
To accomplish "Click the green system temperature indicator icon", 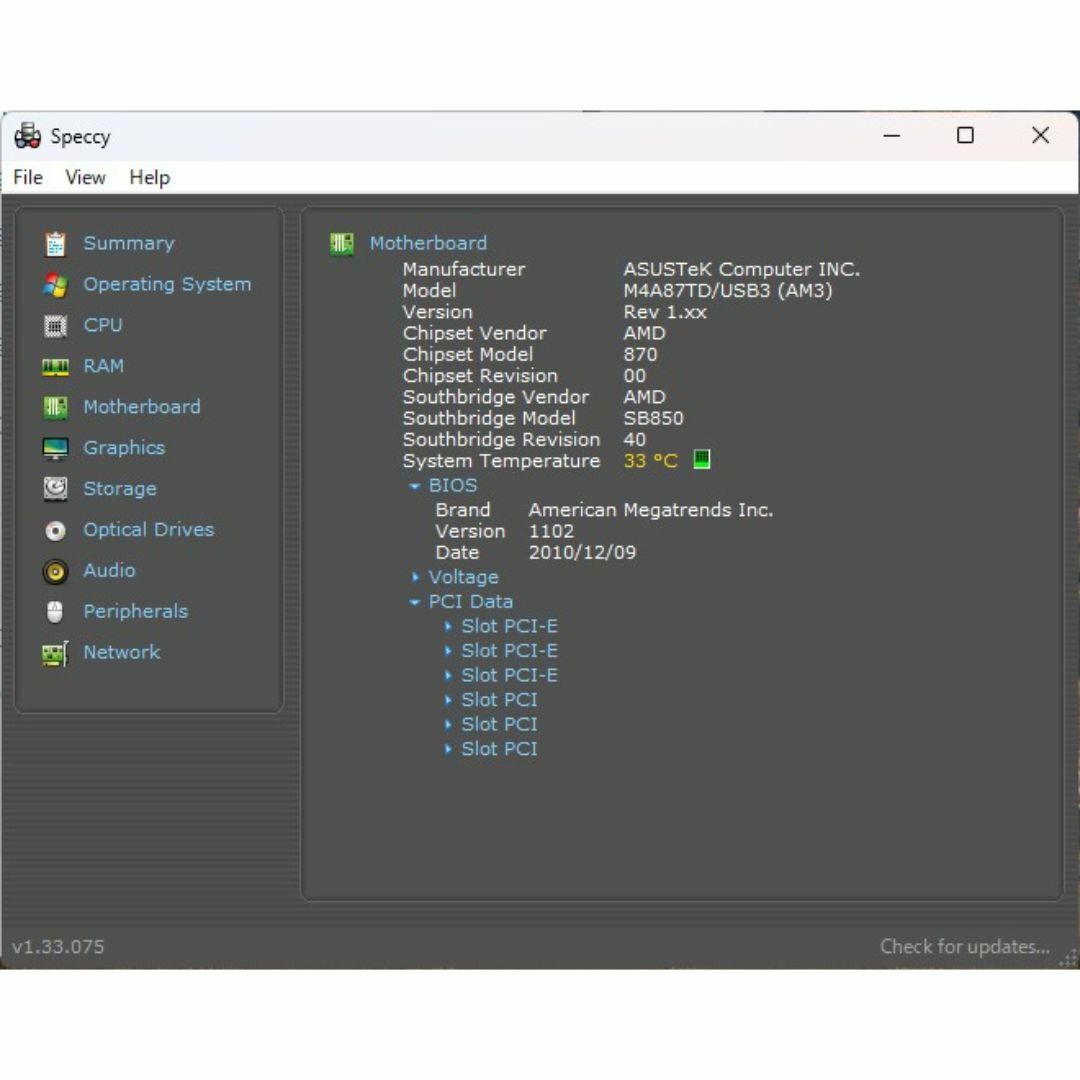I will coord(701,459).
